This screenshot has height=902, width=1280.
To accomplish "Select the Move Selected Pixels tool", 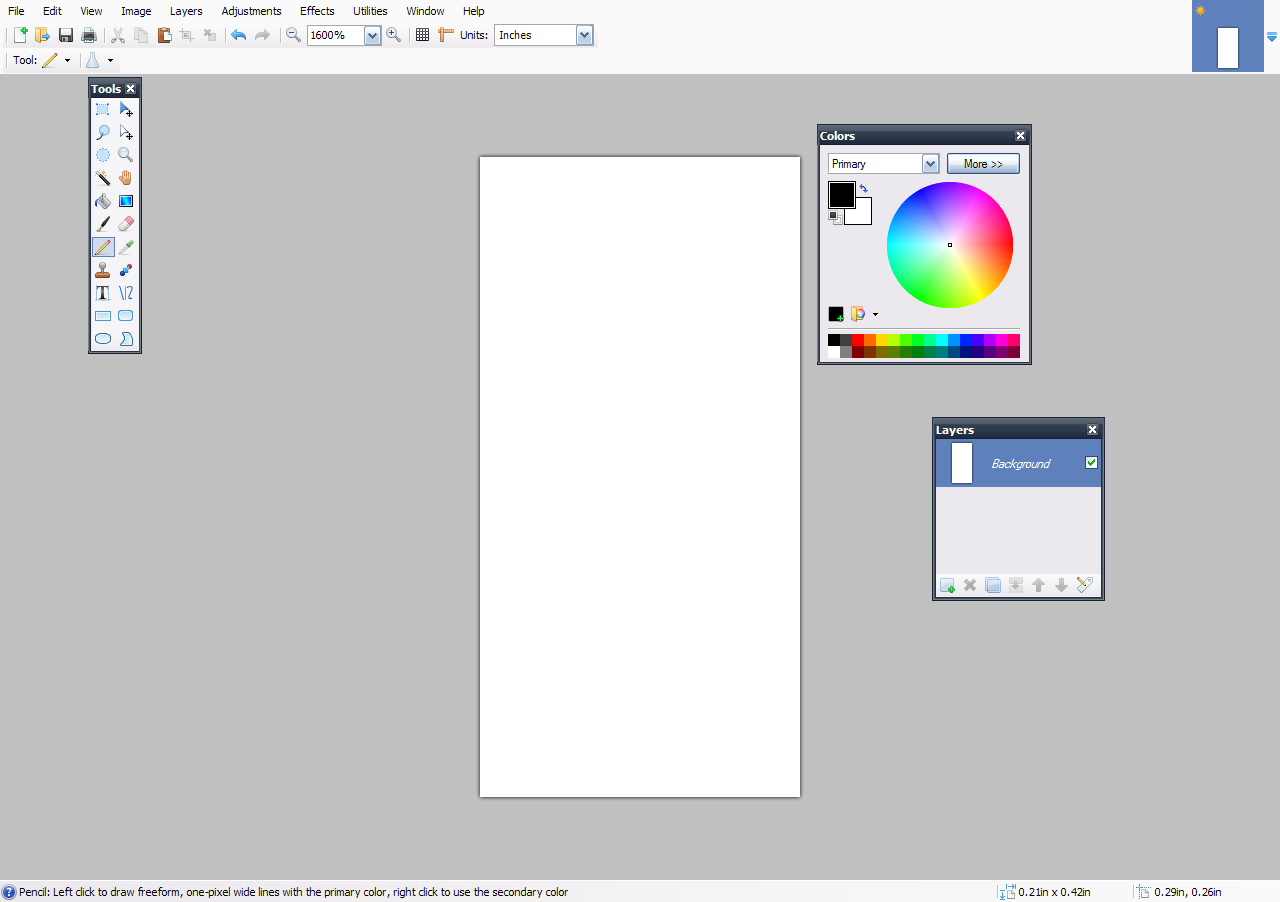I will pyautogui.click(x=126, y=109).
